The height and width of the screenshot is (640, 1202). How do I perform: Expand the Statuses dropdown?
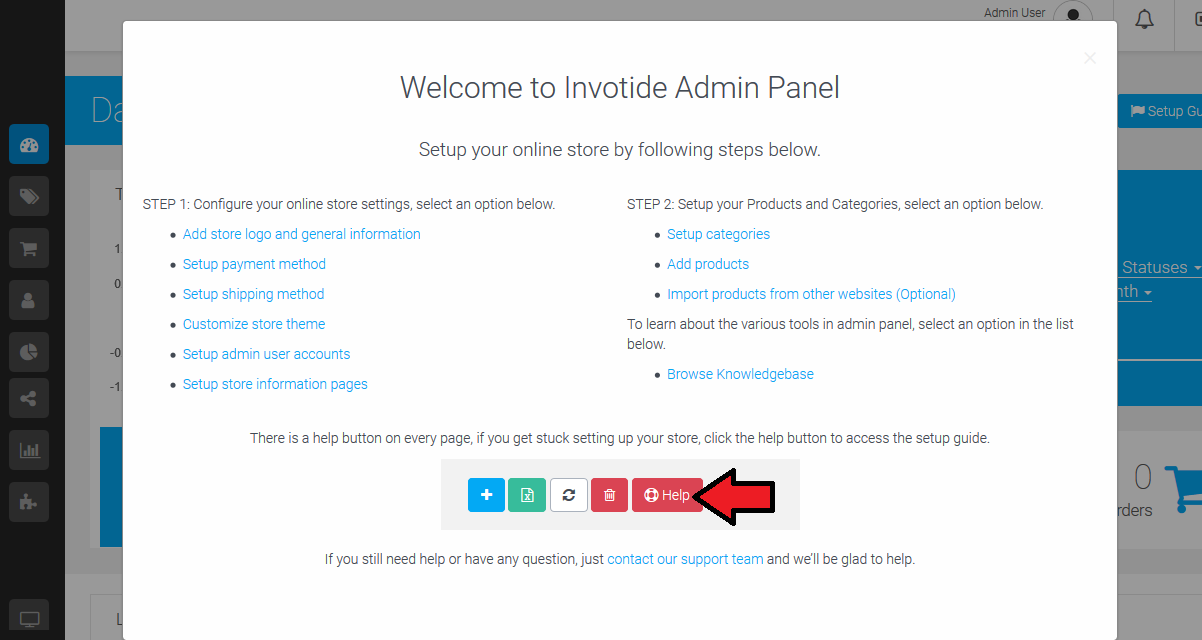point(1160,267)
